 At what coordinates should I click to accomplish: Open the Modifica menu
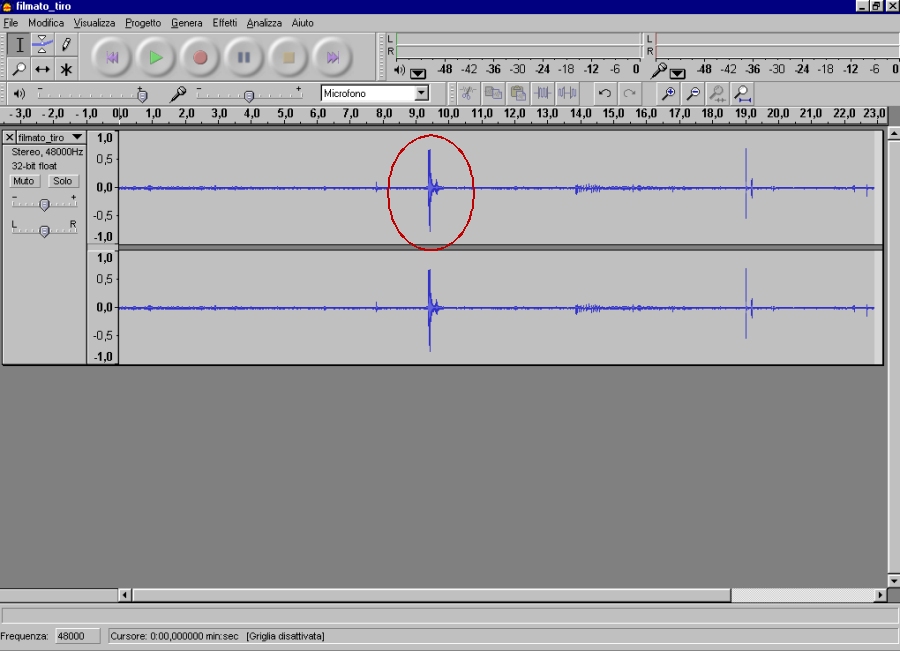46,23
